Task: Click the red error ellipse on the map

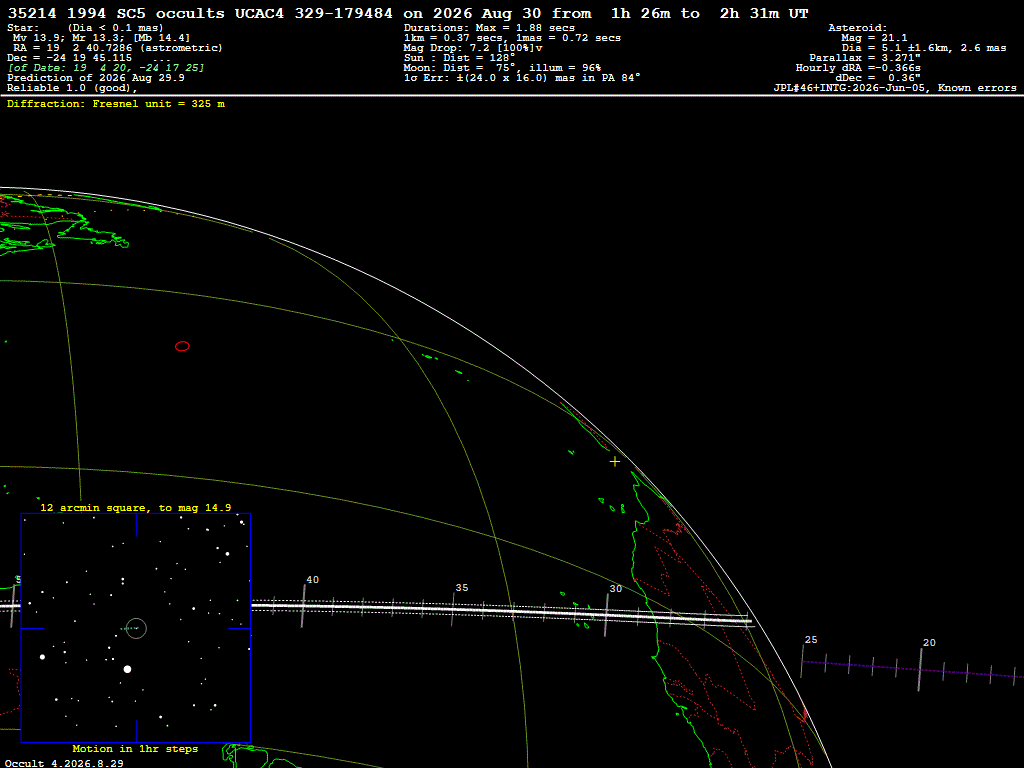Action: click(x=182, y=346)
